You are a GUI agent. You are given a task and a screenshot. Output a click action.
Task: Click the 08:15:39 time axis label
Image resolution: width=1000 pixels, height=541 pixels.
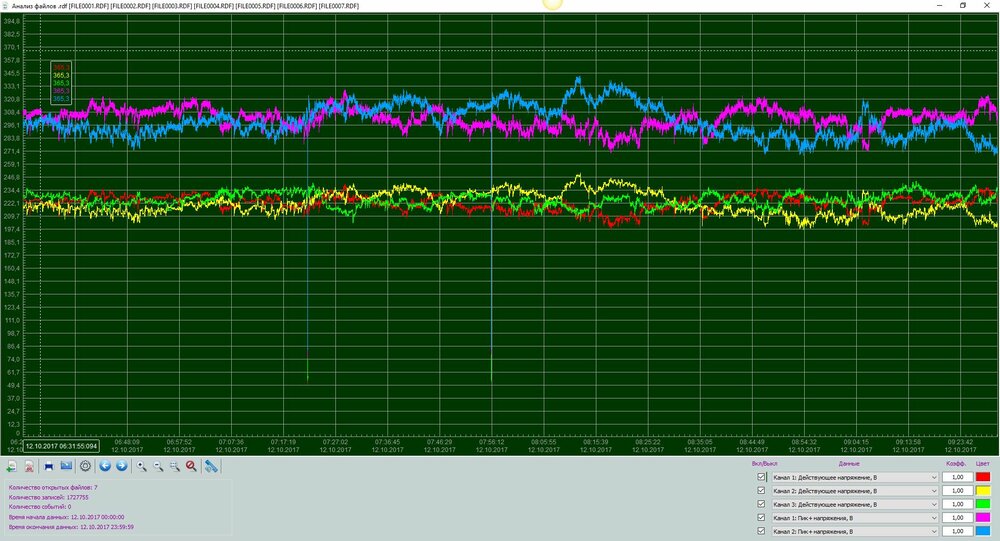[596, 441]
